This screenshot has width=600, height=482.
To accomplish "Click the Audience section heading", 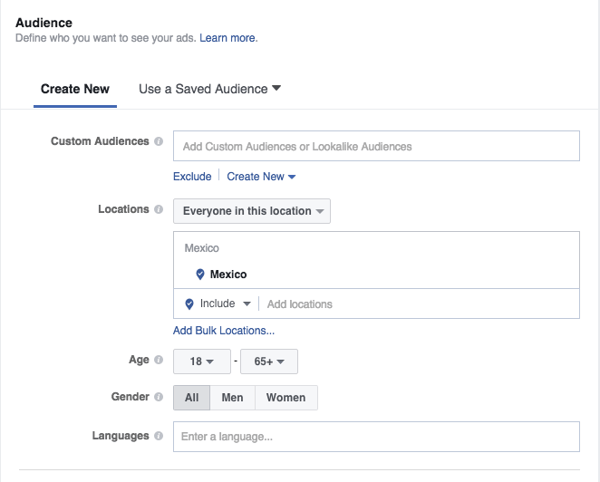I will (44, 23).
